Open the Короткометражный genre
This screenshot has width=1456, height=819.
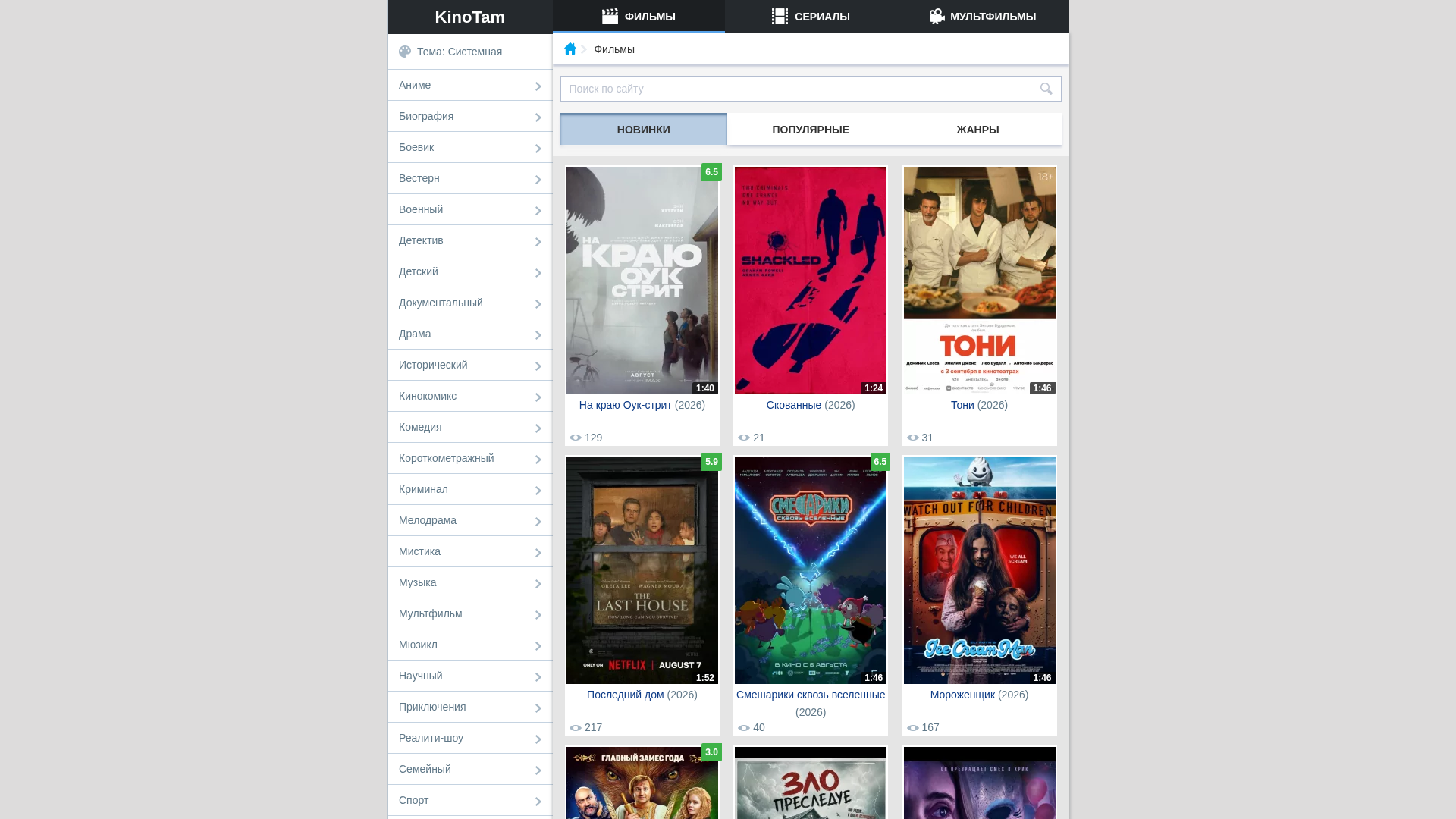[x=469, y=458]
